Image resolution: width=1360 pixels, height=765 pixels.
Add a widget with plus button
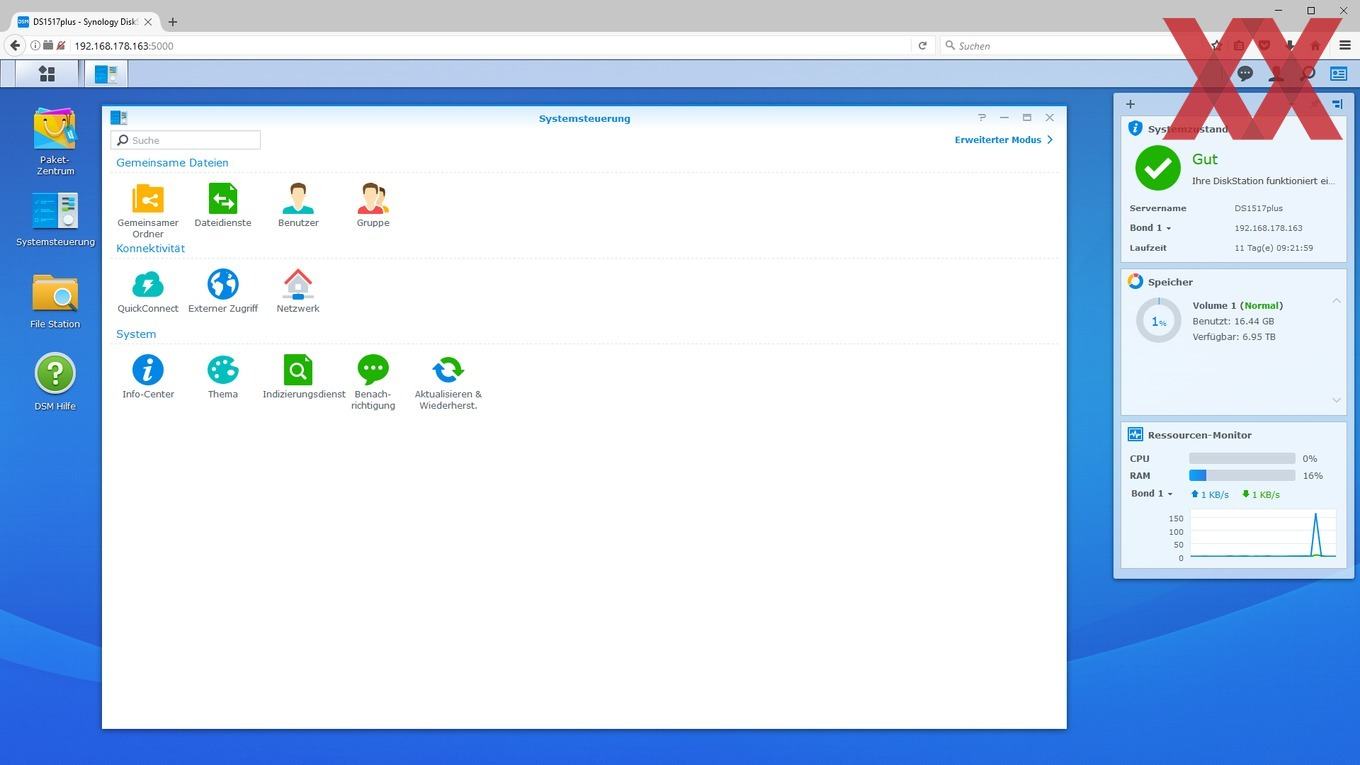(1130, 104)
